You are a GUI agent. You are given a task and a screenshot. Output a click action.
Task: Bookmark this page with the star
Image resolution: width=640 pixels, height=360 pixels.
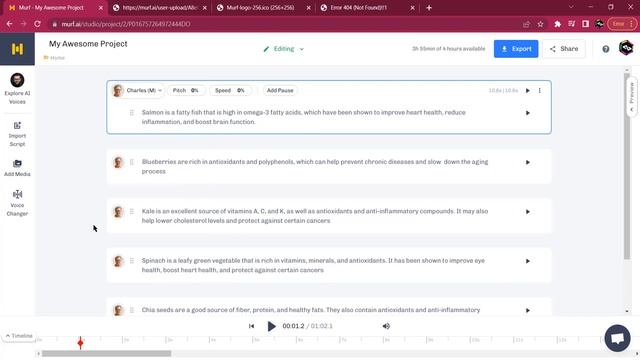[x=540, y=24]
